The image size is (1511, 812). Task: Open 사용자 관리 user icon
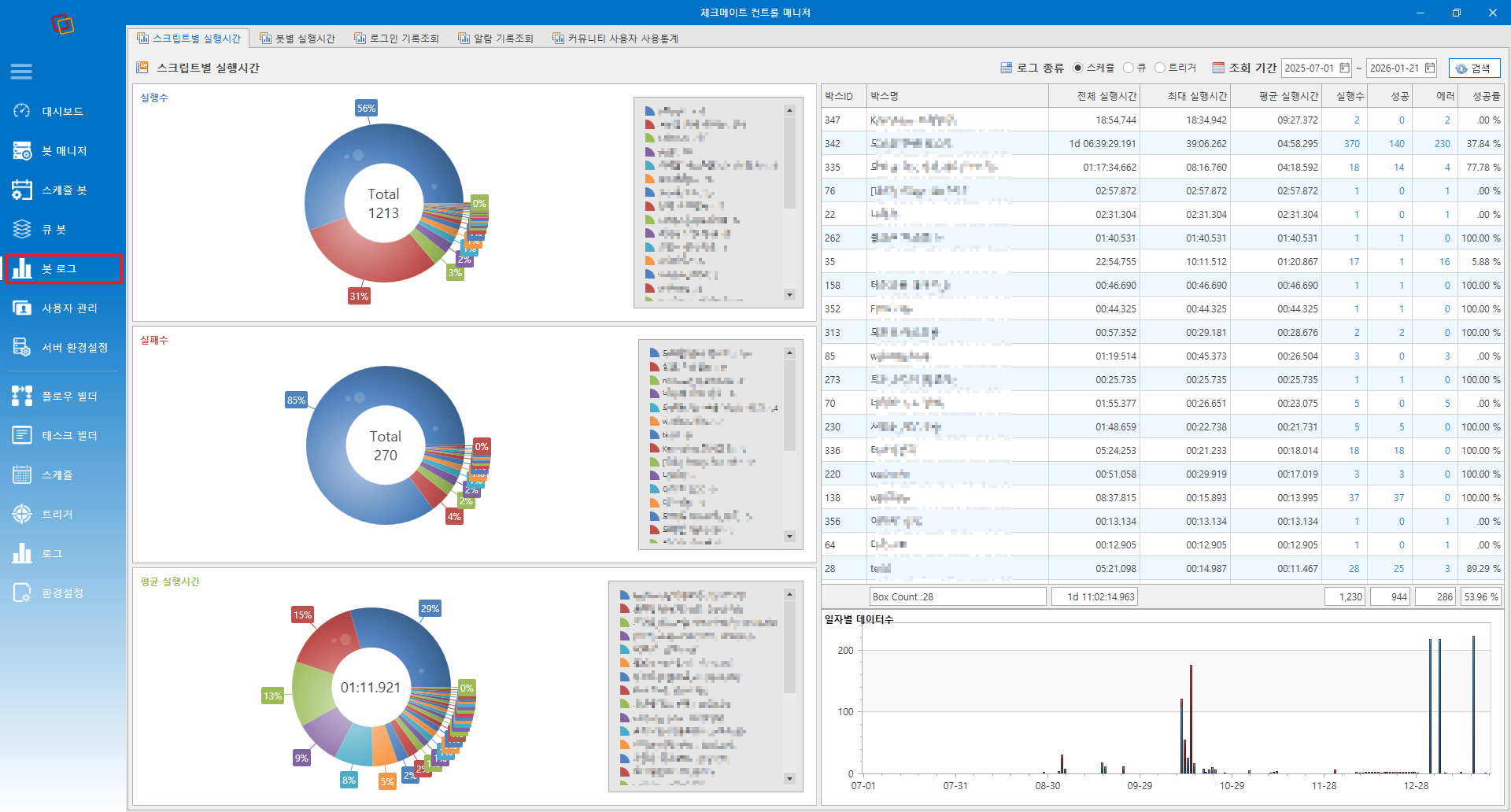22,308
